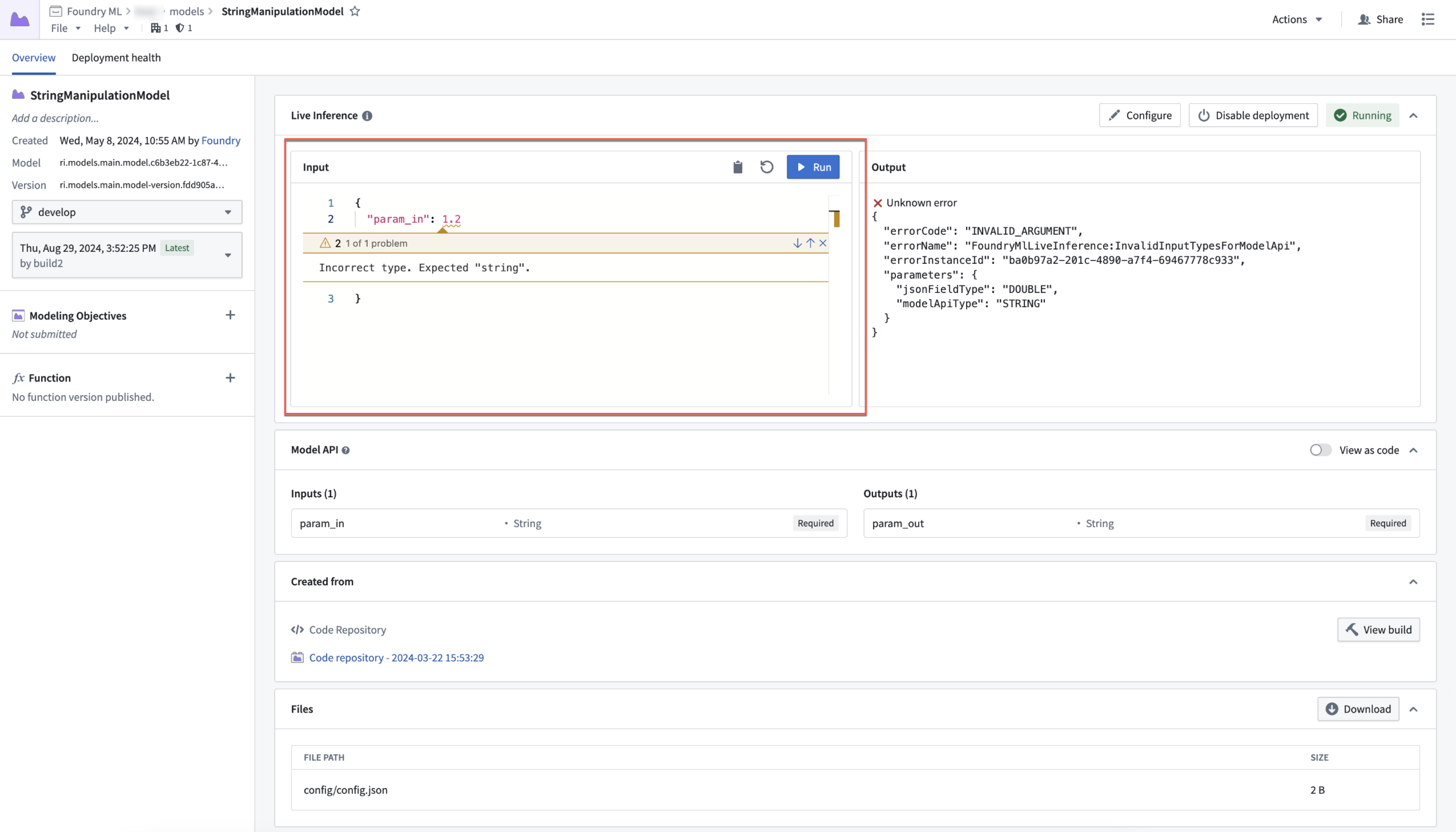
Task: Click the Modeling Objectives section icon
Action: click(x=18, y=316)
